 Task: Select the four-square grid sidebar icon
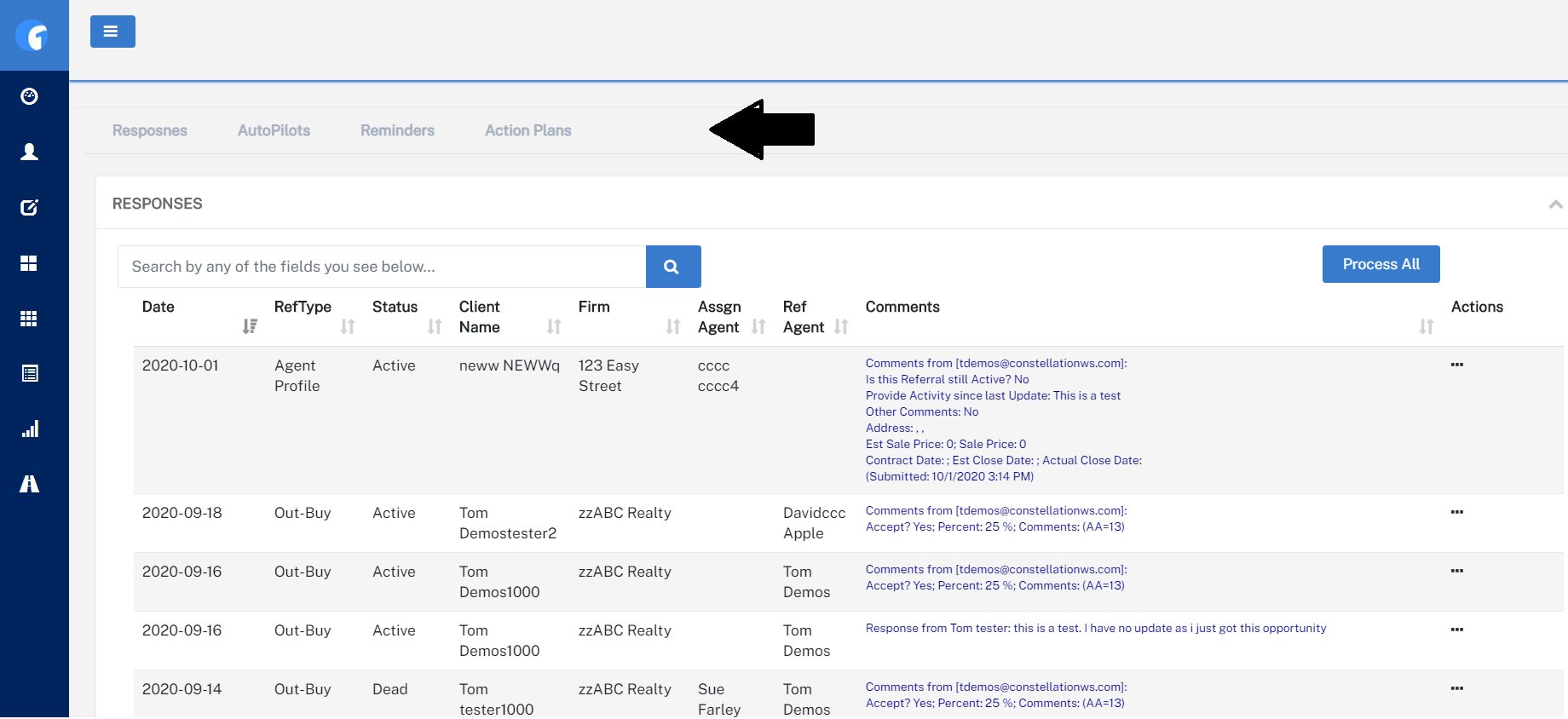pyautogui.click(x=29, y=263)
